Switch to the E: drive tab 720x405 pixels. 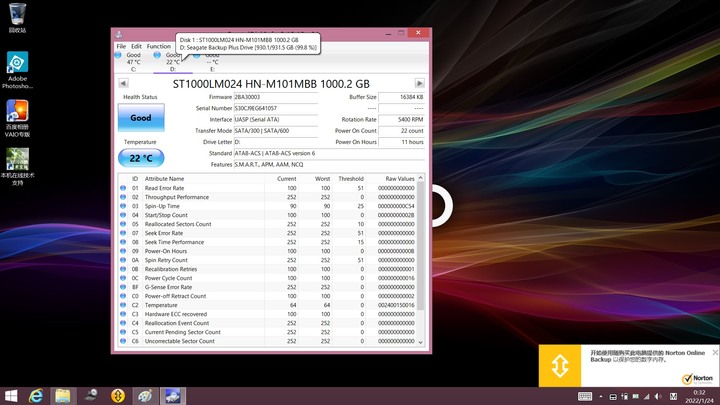pyautogui.click(x=212, y=63)
